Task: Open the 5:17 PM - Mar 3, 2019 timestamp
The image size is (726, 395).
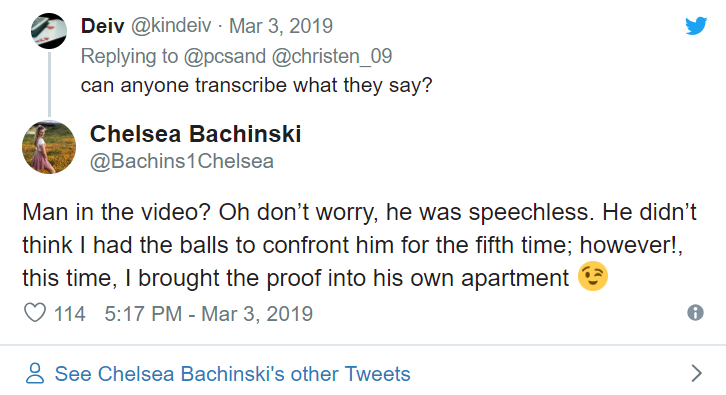Action: point(208,313)
